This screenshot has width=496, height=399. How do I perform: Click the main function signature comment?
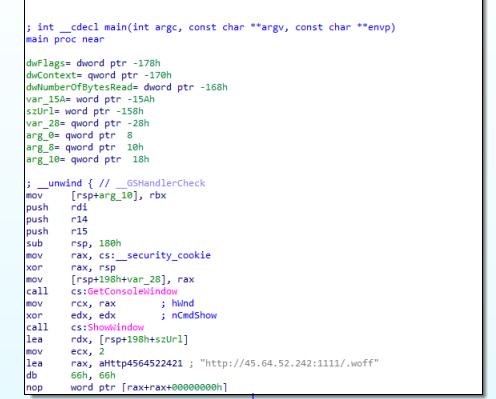click(211, 27)
